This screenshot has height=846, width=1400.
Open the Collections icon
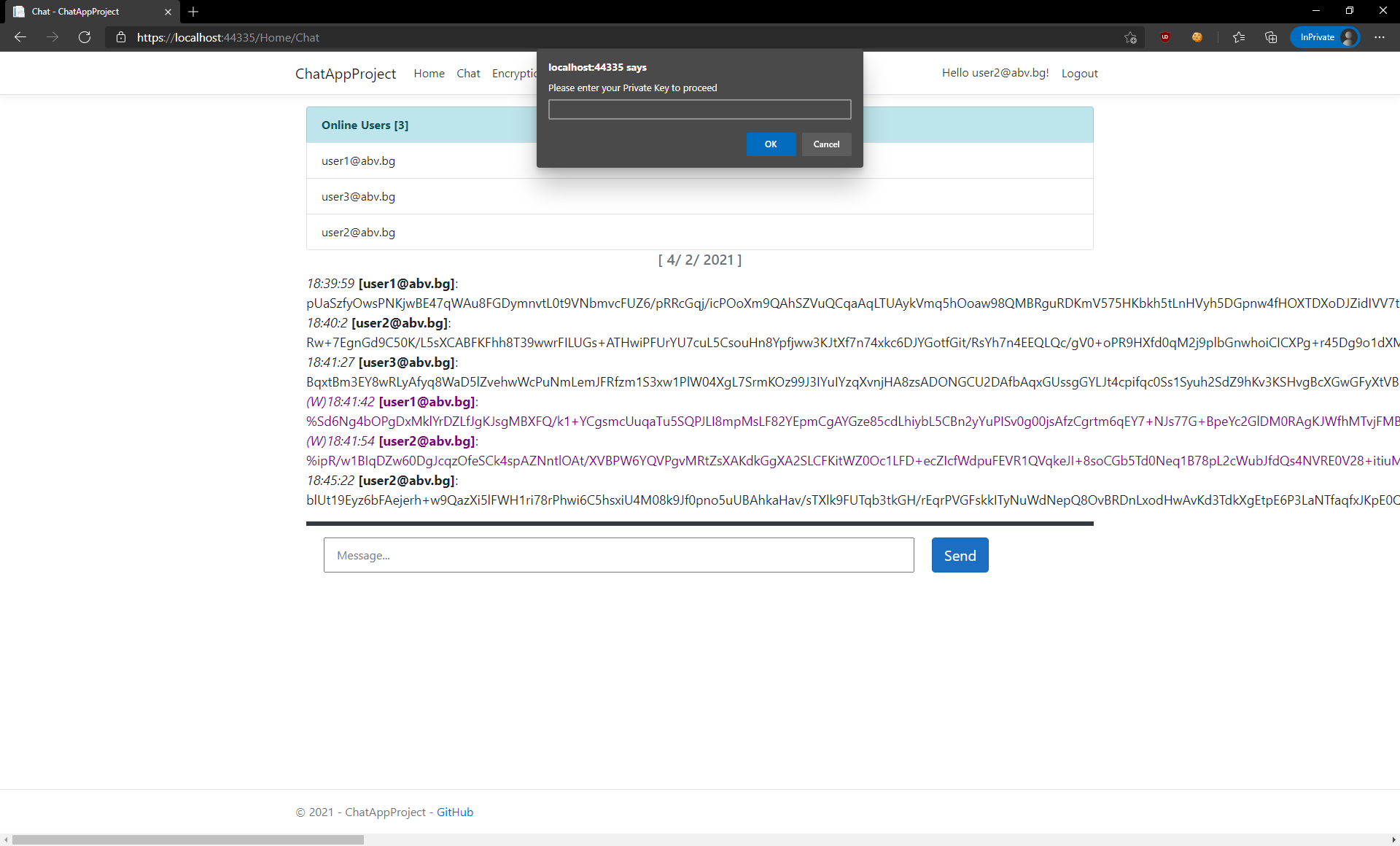pos(1271,37)
